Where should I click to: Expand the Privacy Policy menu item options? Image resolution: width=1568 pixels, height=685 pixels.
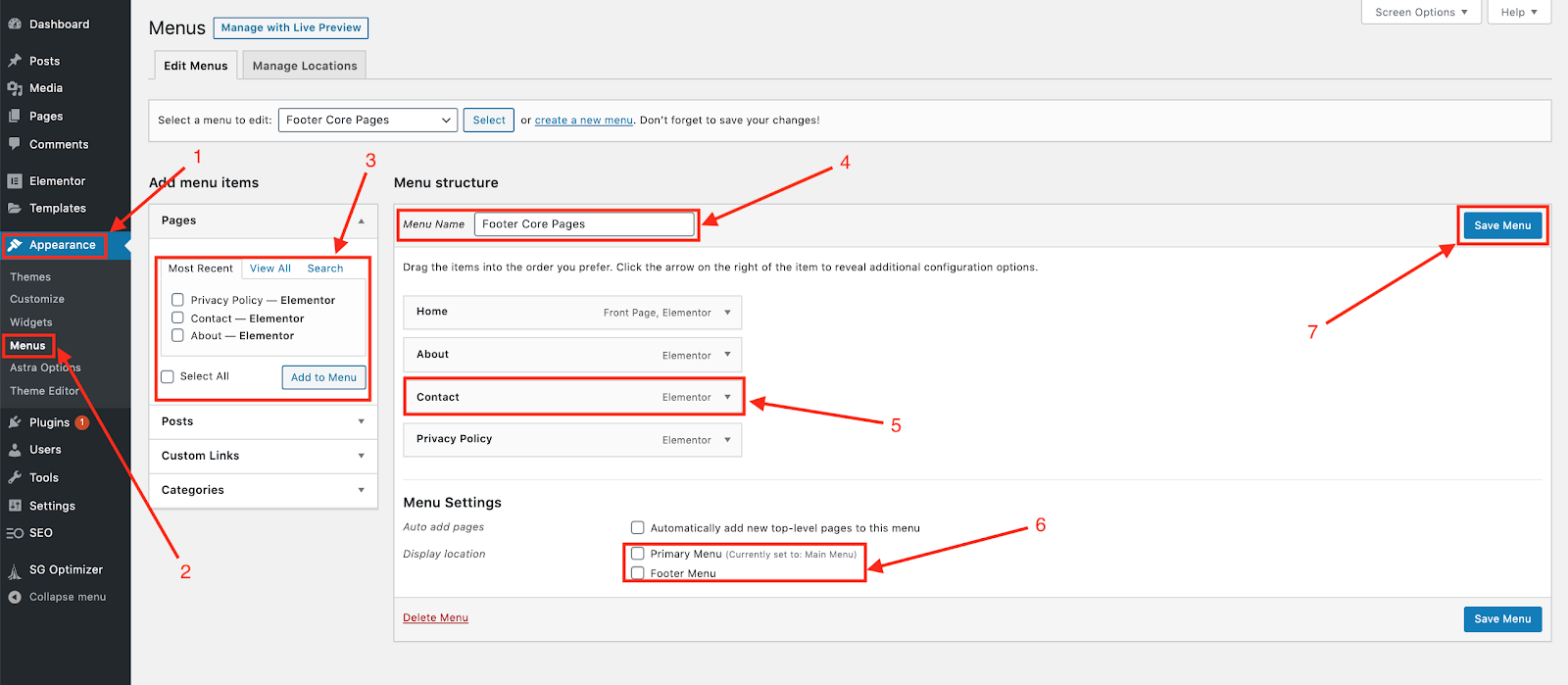[x=727, y=440]
